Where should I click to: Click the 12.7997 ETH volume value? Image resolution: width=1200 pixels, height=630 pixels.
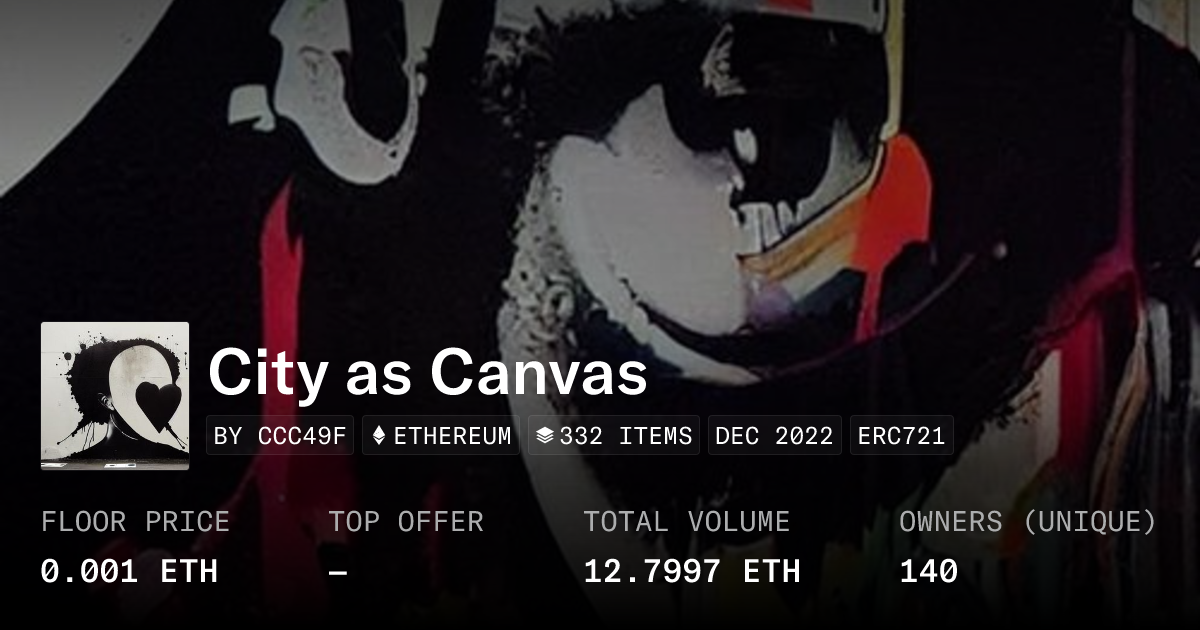(692, 571)
